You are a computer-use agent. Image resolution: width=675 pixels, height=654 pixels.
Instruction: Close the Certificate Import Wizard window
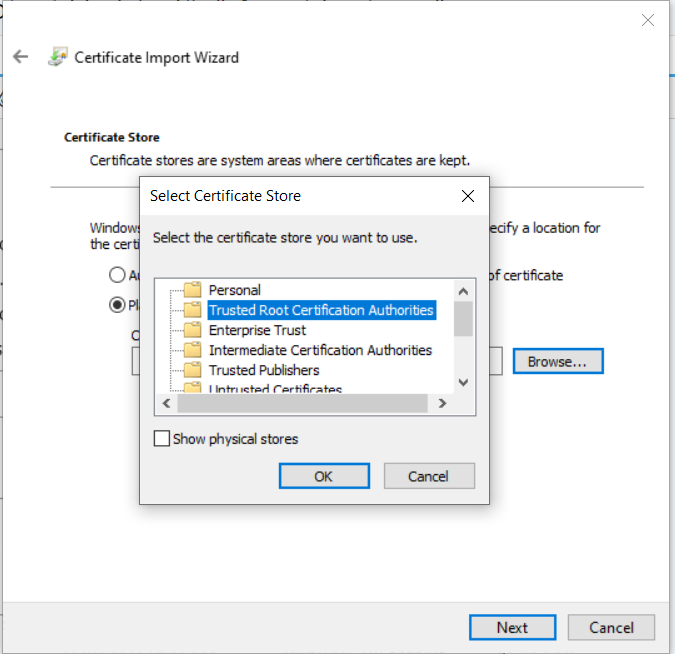tap(647, 20)
